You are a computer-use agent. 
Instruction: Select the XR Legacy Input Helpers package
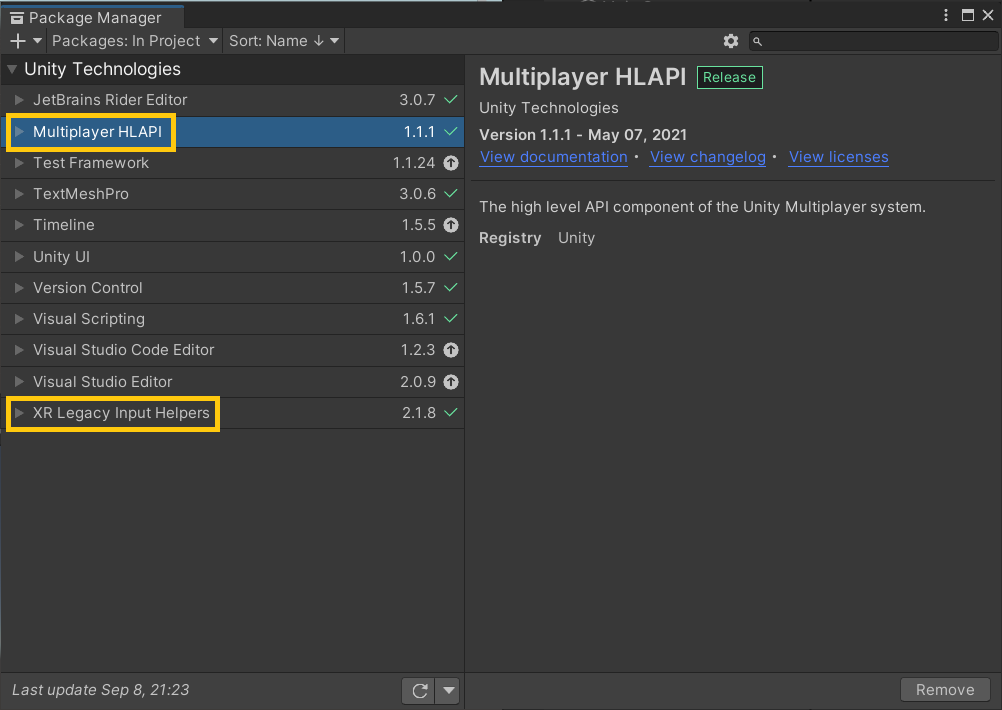233,413
